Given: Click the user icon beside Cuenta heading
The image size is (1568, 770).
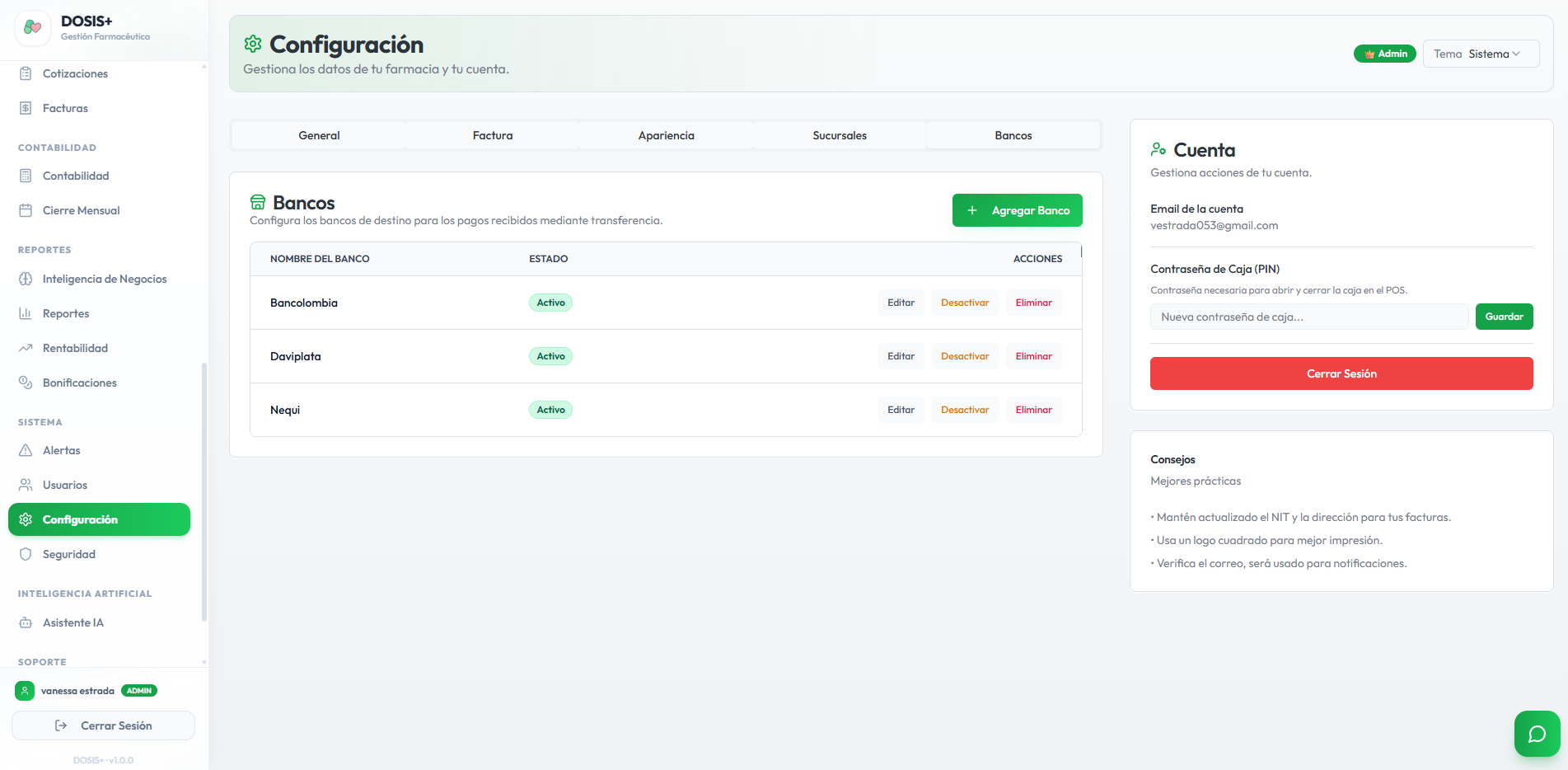Looking at the screenshot, I should point(1158,149).
